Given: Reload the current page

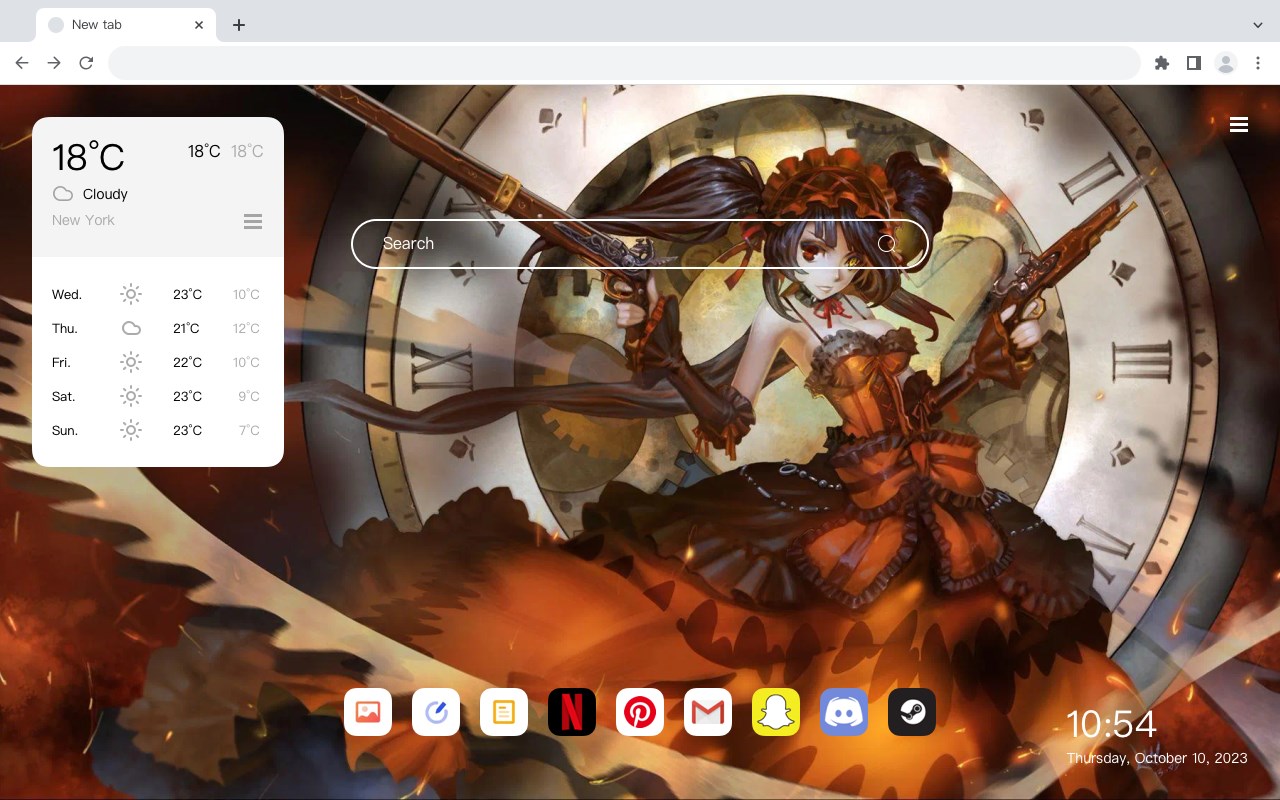Looking at the screenshot, I should click(86, 63).
